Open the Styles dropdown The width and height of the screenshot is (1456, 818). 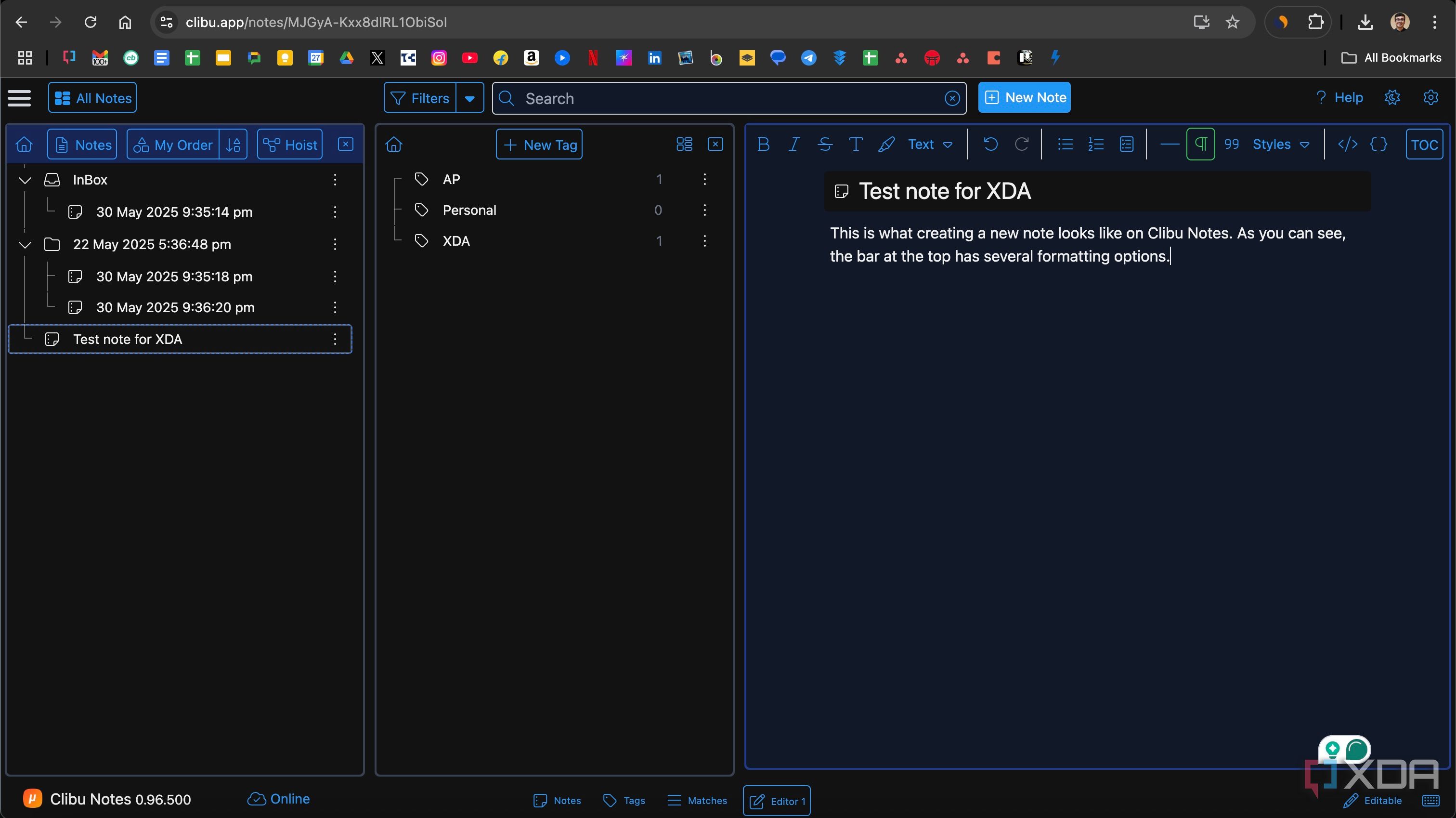point(1280,145)
